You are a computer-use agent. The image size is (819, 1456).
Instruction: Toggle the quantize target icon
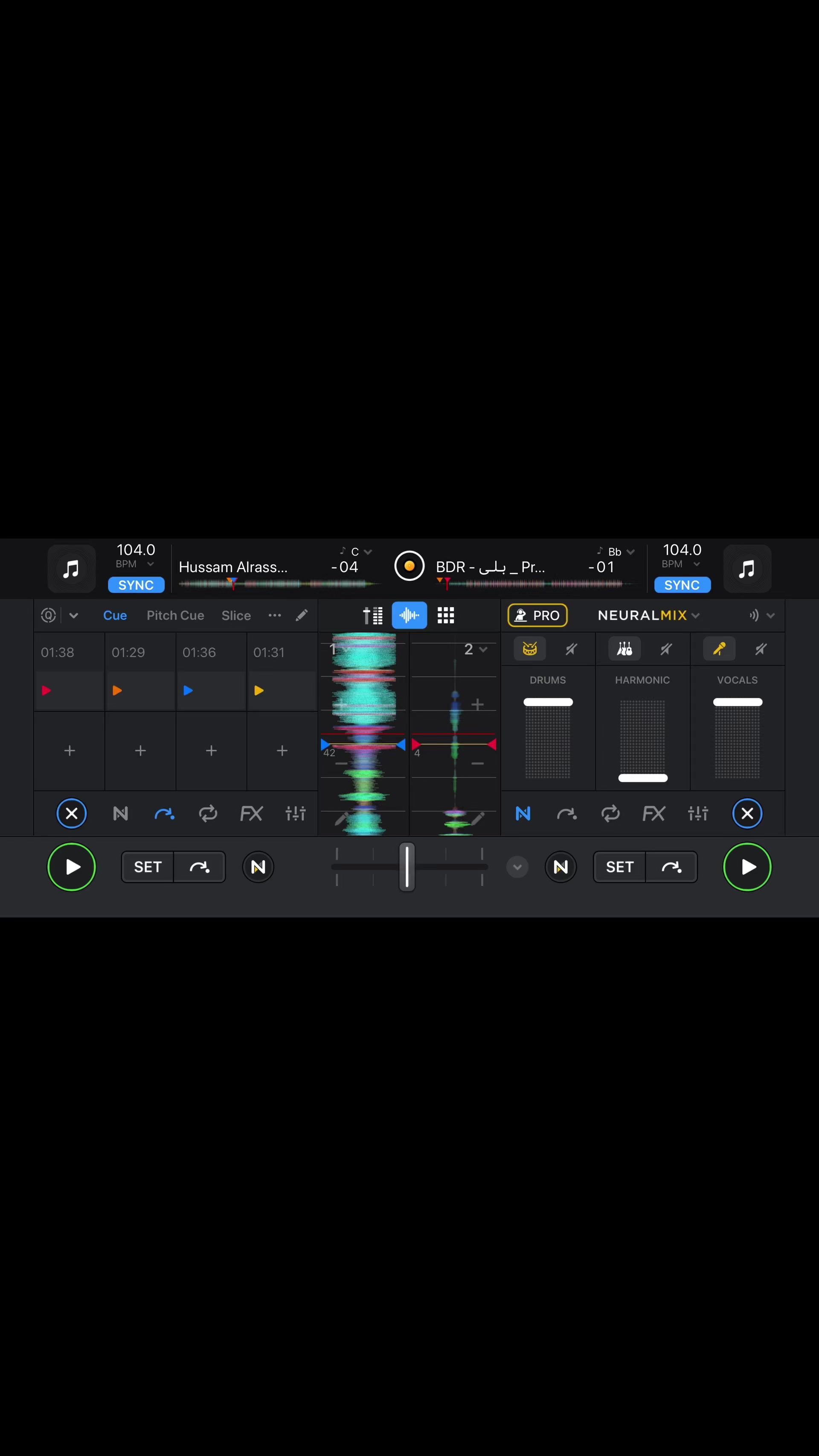pyautogui.click(x=49, y=615)
